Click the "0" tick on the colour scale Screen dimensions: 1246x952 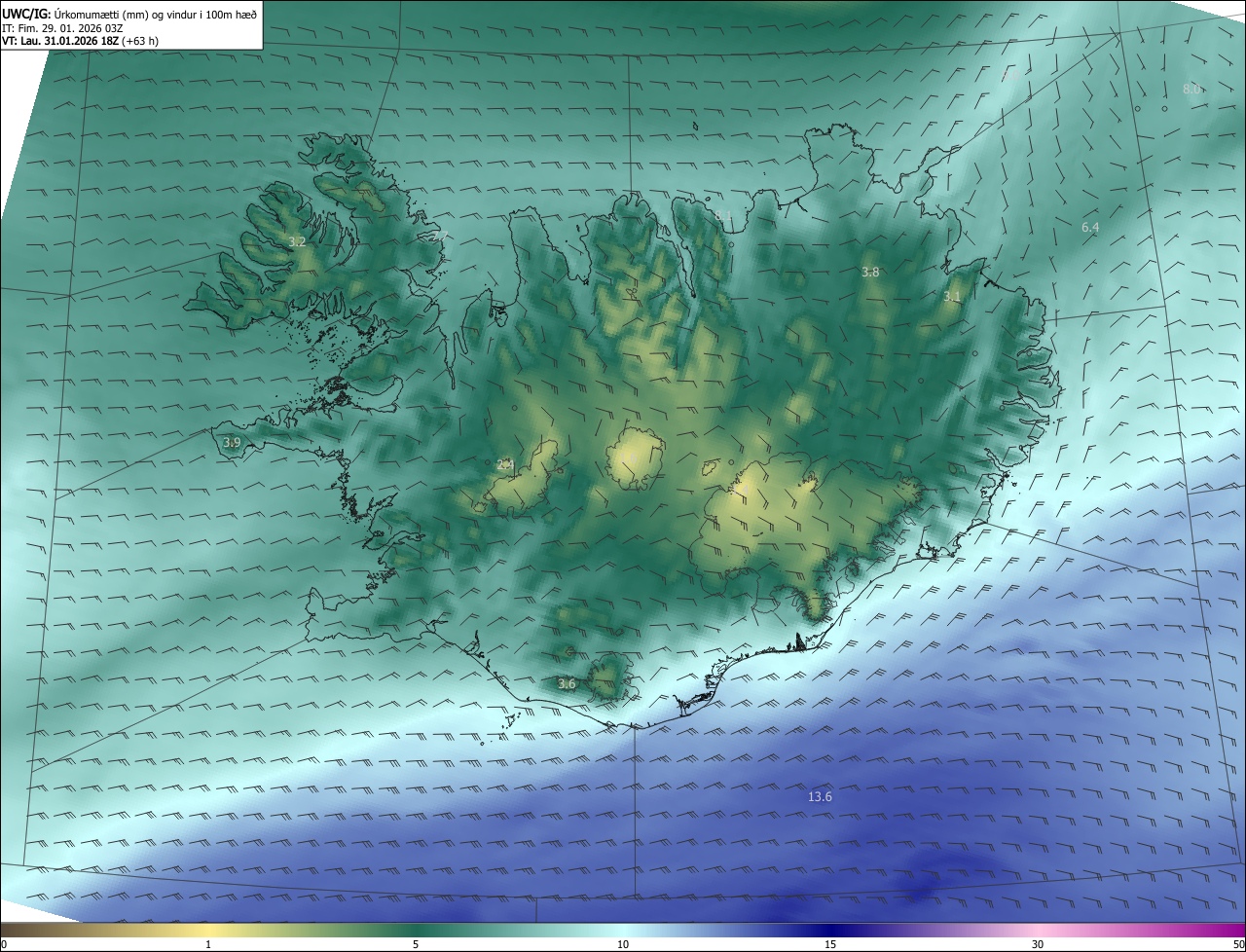click(4, 944)
